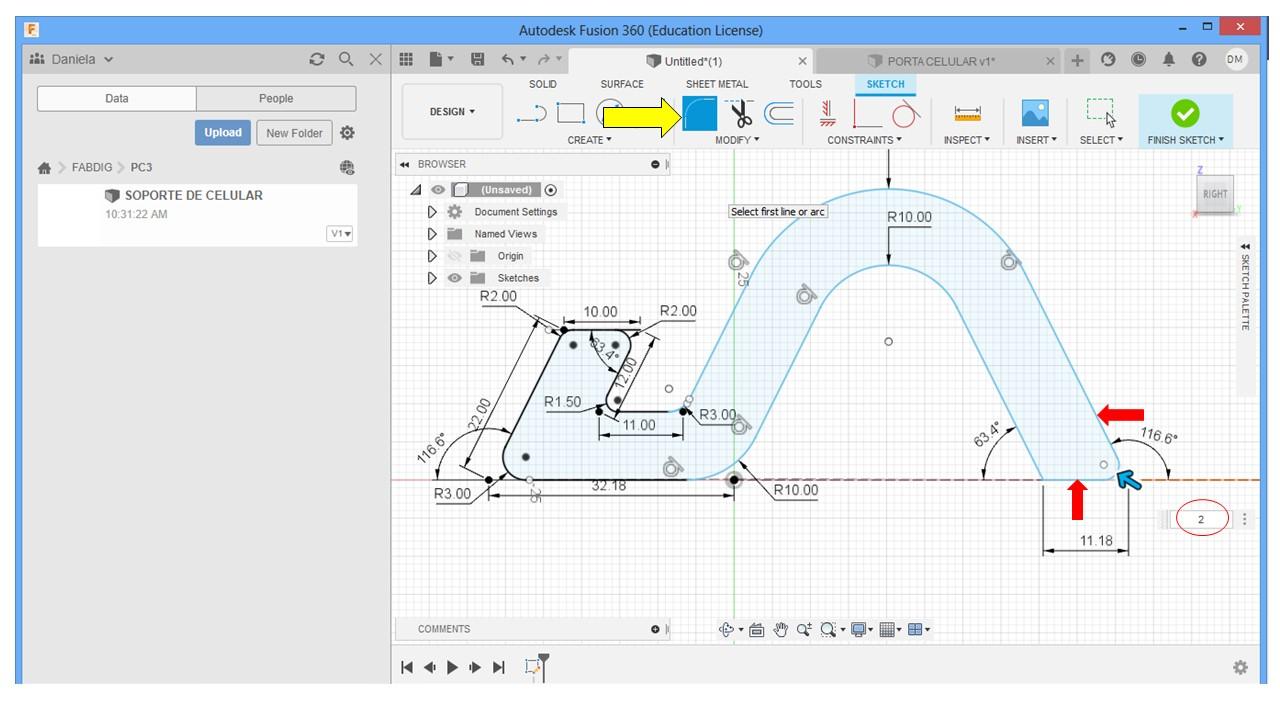Expand Document Settings node
This screenshot has height=720, width=1280.
[x=432, y=212]
